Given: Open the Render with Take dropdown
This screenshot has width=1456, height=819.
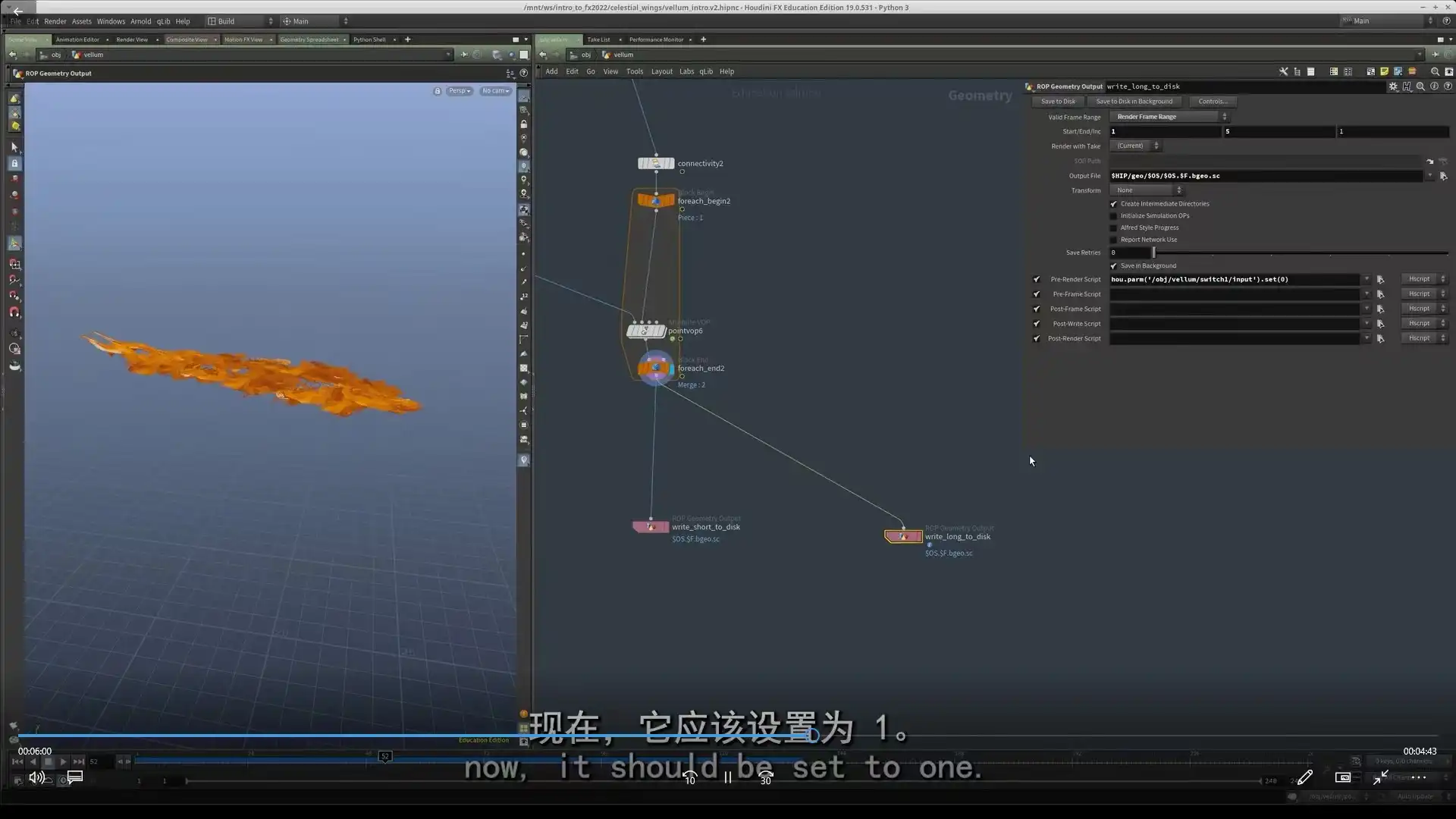Looking at the screenshot, I should pos(1135,146).
